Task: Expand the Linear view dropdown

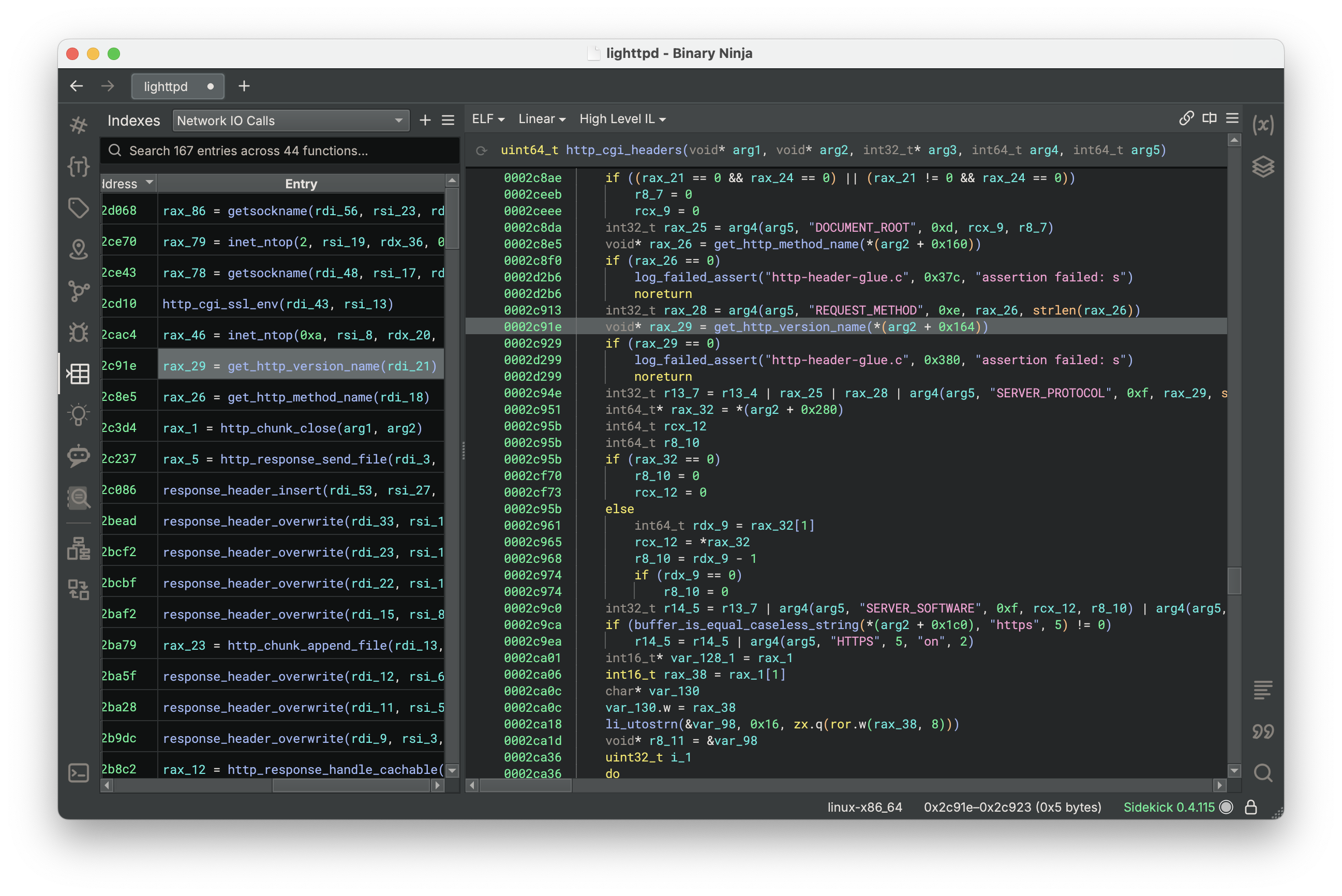Action: click(540, 119)
